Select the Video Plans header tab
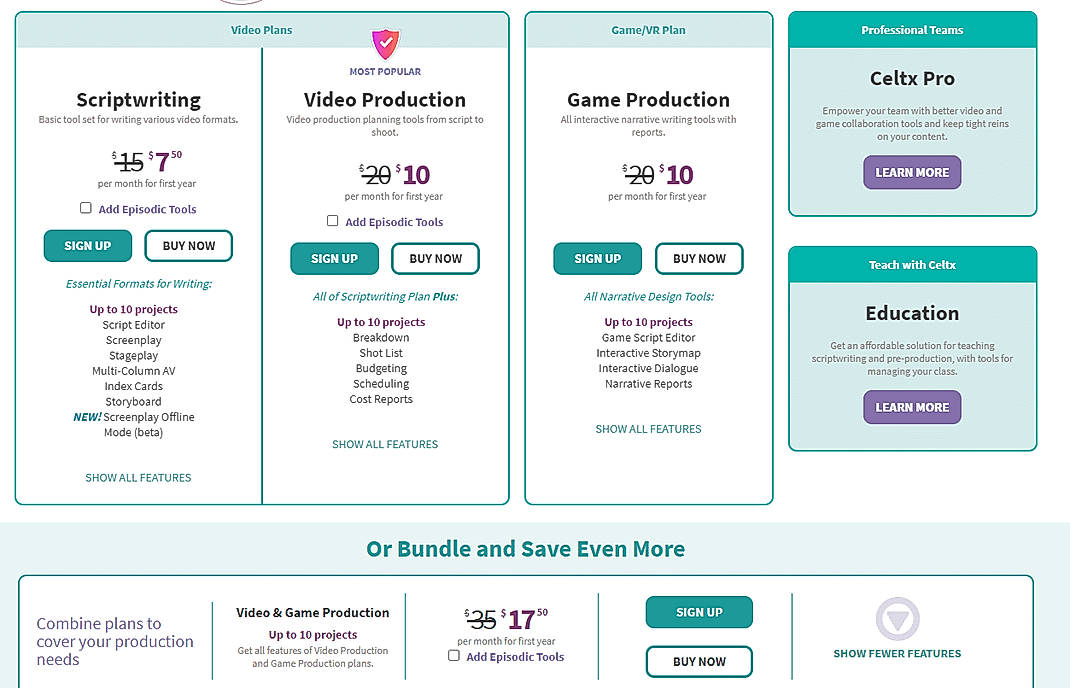The width and height of the screenshot is (1070, 688). click(x=261, y=30)
